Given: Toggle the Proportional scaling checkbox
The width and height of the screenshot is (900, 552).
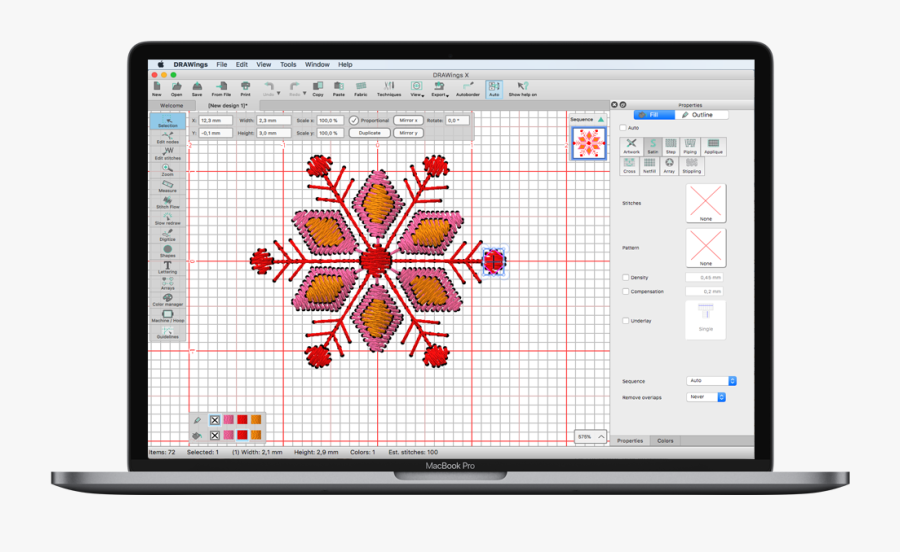Looking at the screenshot, I should click(354, 120).
